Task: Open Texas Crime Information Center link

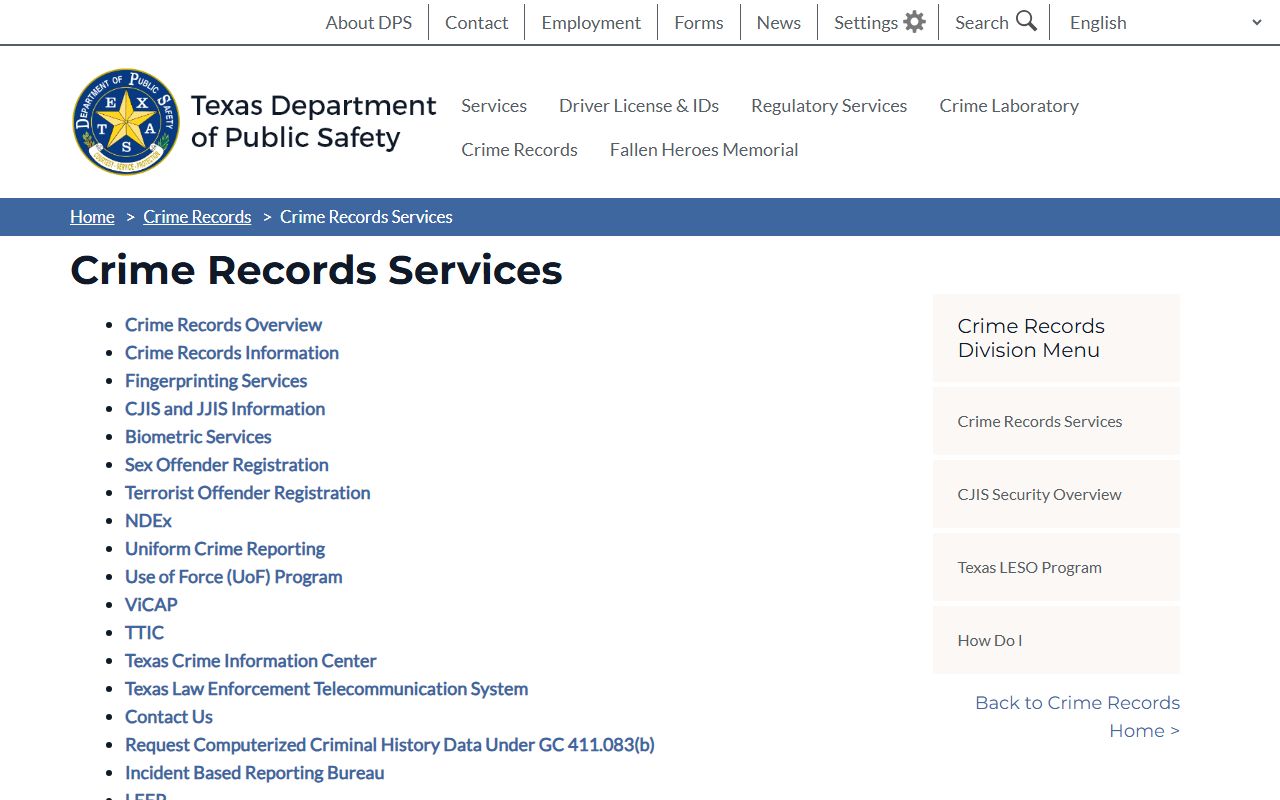Action: [250, 660]
